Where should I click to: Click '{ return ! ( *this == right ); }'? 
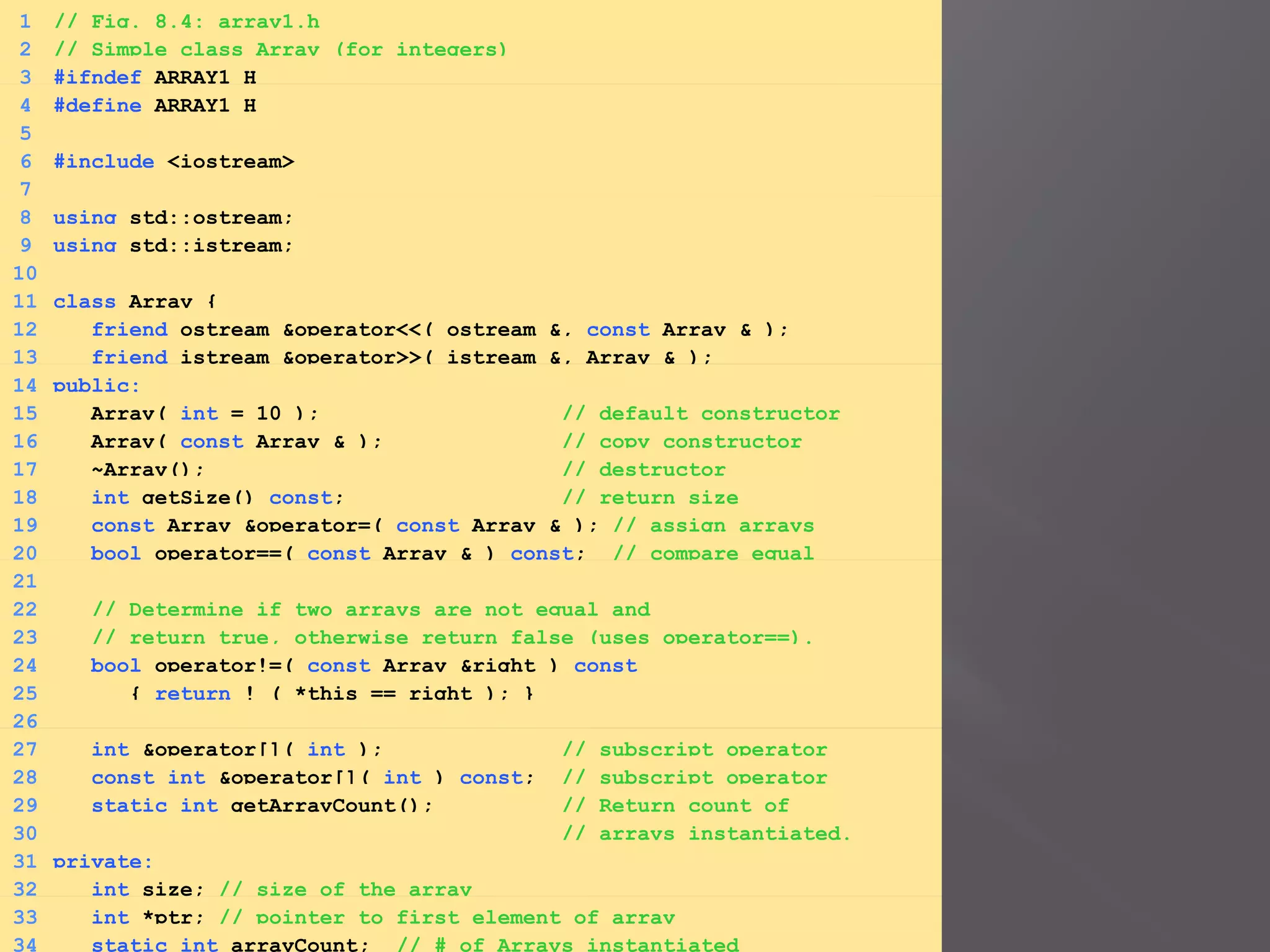coord(332,694)
